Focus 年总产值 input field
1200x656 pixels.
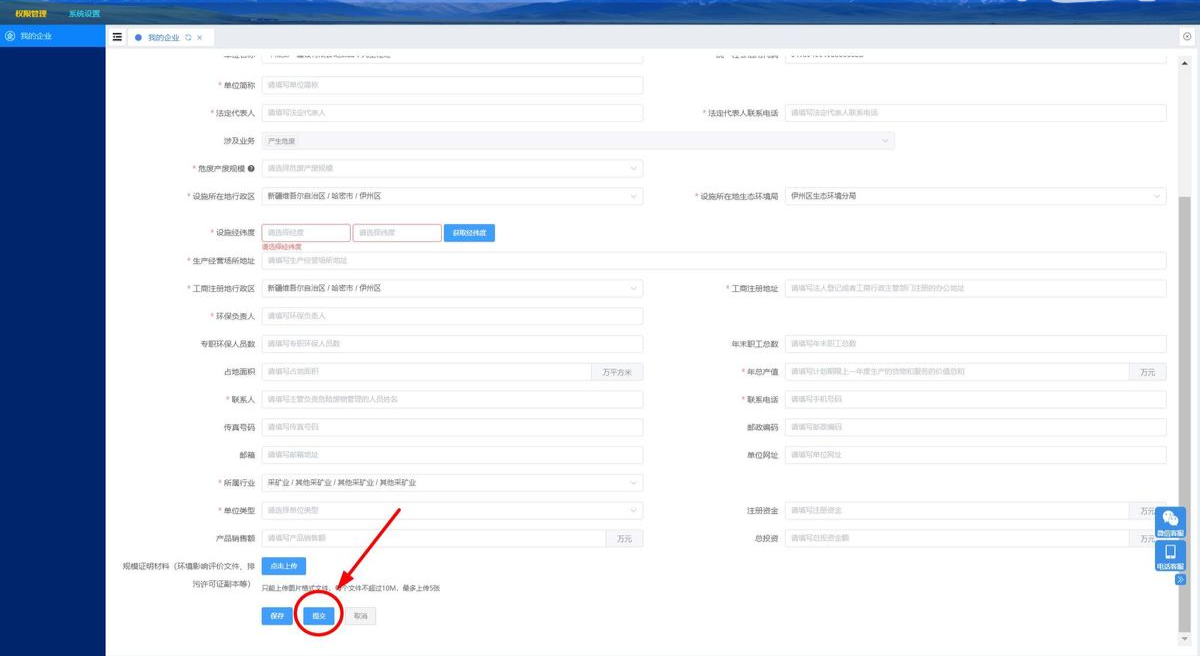958,372
